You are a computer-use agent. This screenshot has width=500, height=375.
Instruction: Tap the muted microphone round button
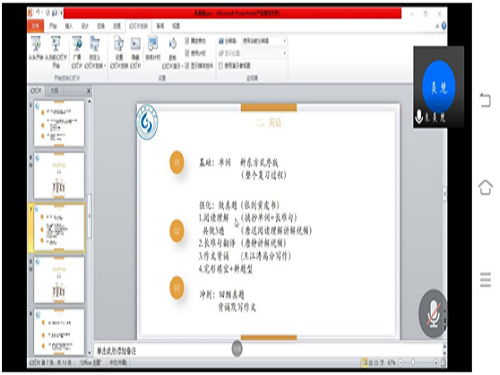pos(433,314)
